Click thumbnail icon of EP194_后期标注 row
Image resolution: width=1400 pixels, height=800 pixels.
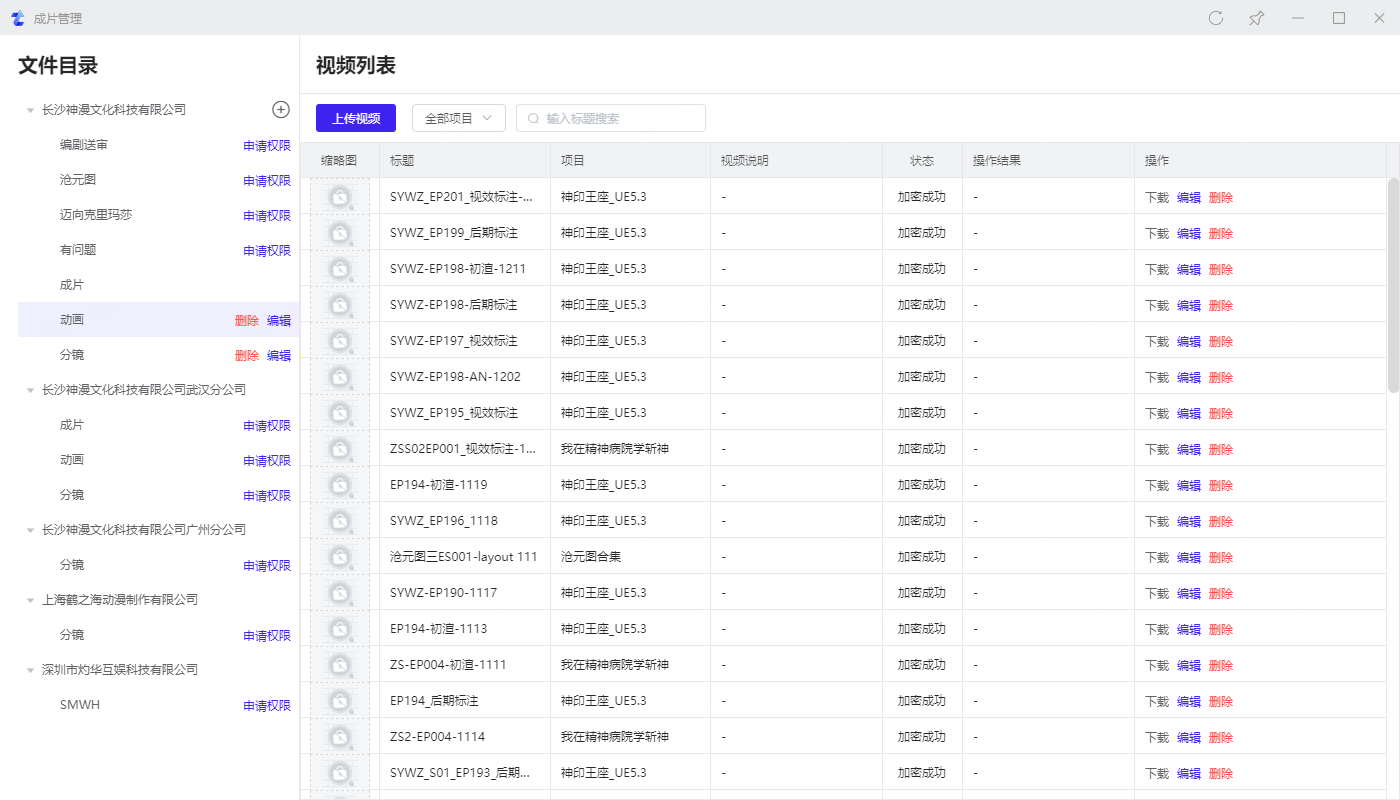[340, 700]
